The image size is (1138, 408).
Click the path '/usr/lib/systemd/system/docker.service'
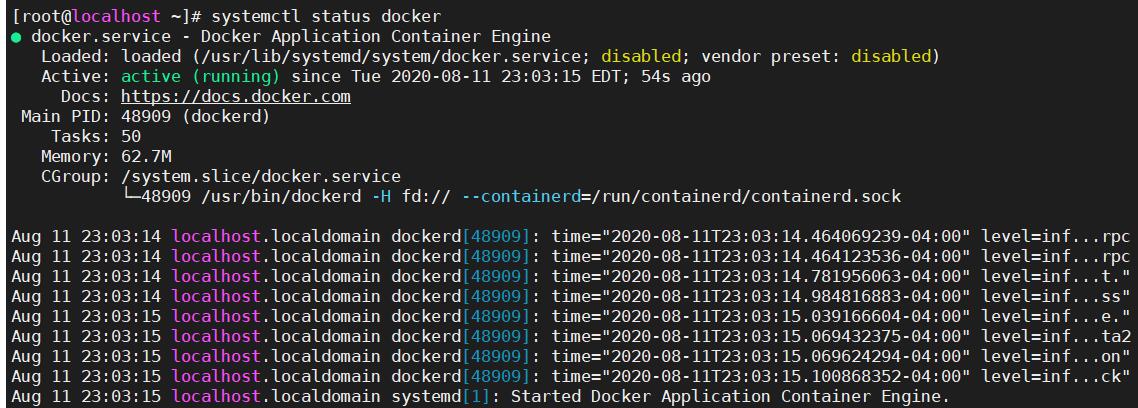pyautogui.click(x=390, y=56)
